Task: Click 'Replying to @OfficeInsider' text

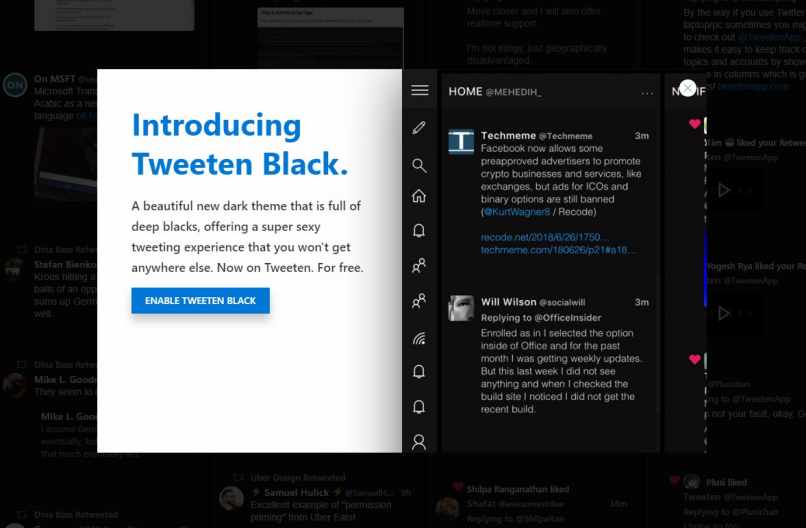Action: pos(541,318)
